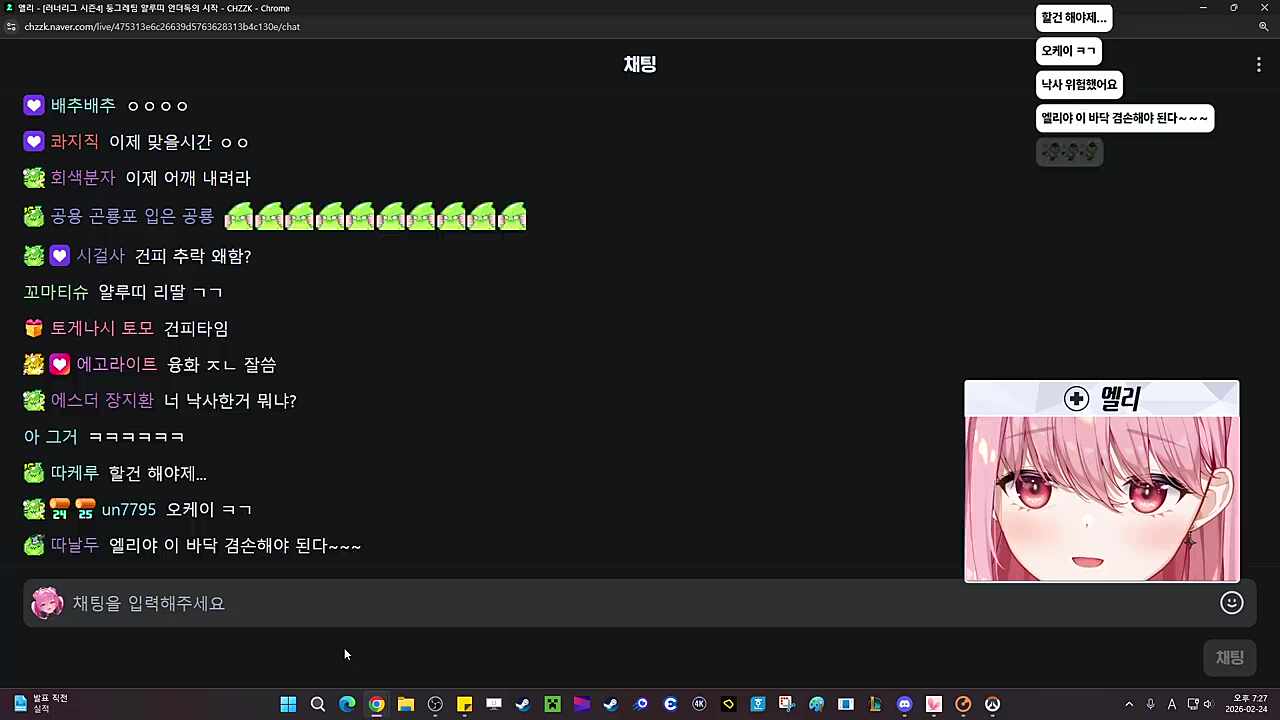The height and width of the screenshot is (720, 1280).
Task: Open Discord from the taskbar
Action: pos(905,704)
